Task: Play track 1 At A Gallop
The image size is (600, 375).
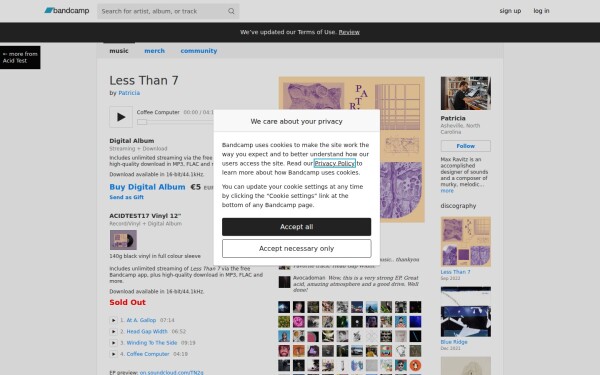Action: pos(113,320)
